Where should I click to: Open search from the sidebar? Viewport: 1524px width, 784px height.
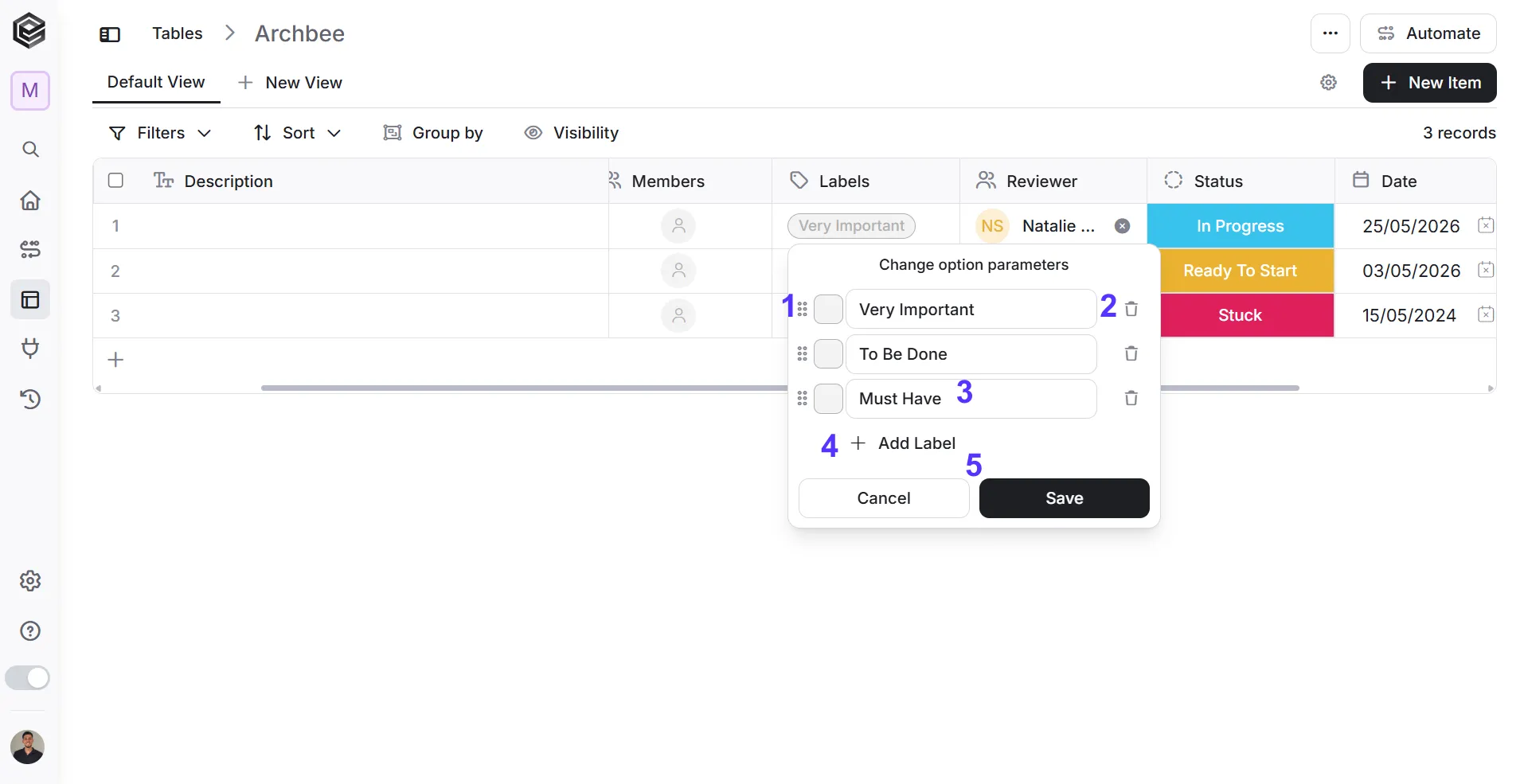30,150
